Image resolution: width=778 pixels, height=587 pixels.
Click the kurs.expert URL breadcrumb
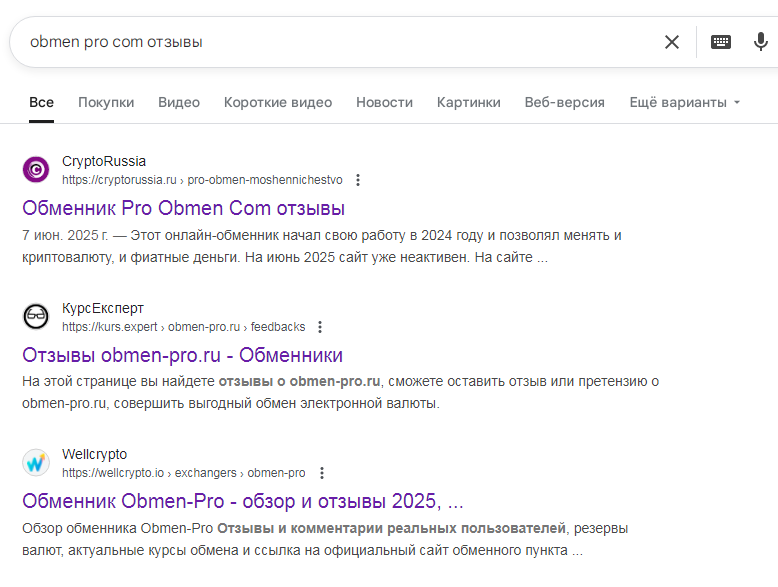click(184, 327)
